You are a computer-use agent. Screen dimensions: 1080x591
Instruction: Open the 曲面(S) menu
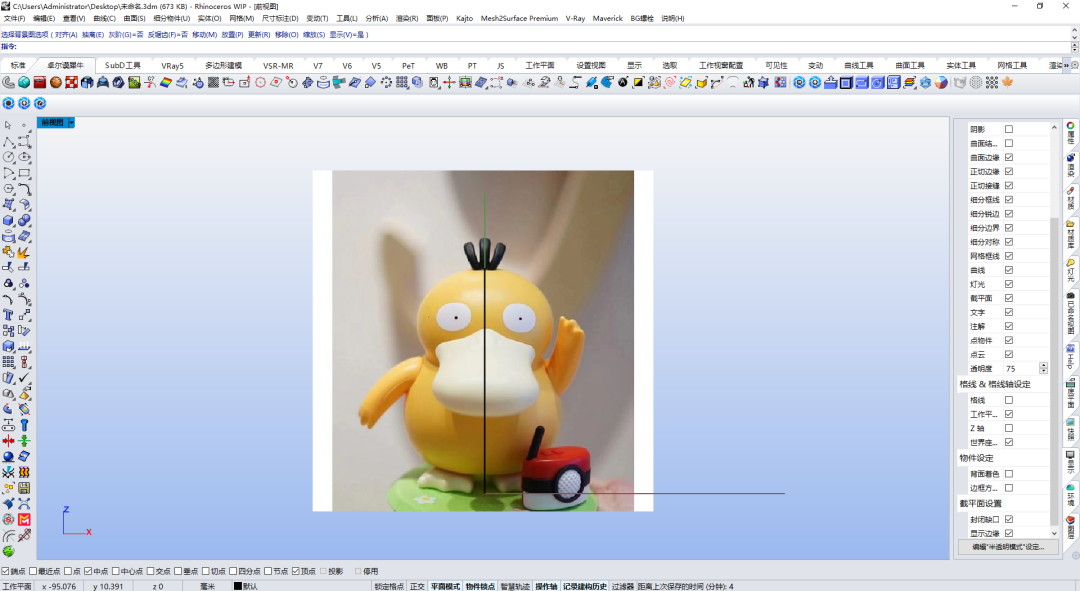click(134, 19)
